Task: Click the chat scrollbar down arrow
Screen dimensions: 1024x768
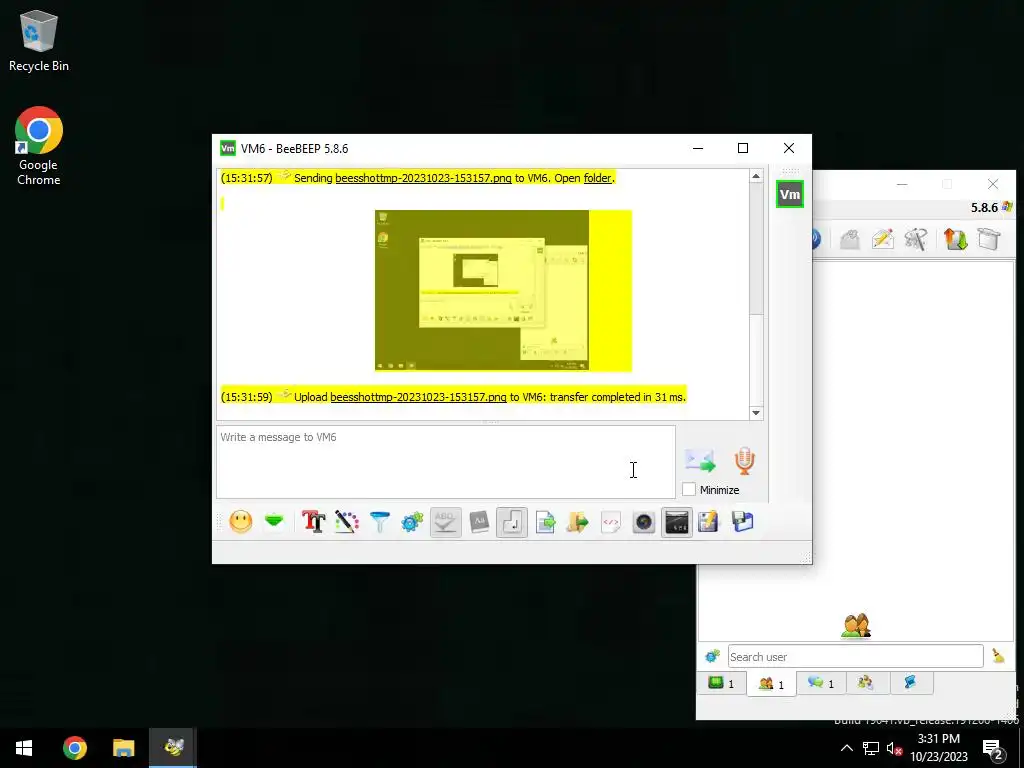Action: [x=756, y=413]
